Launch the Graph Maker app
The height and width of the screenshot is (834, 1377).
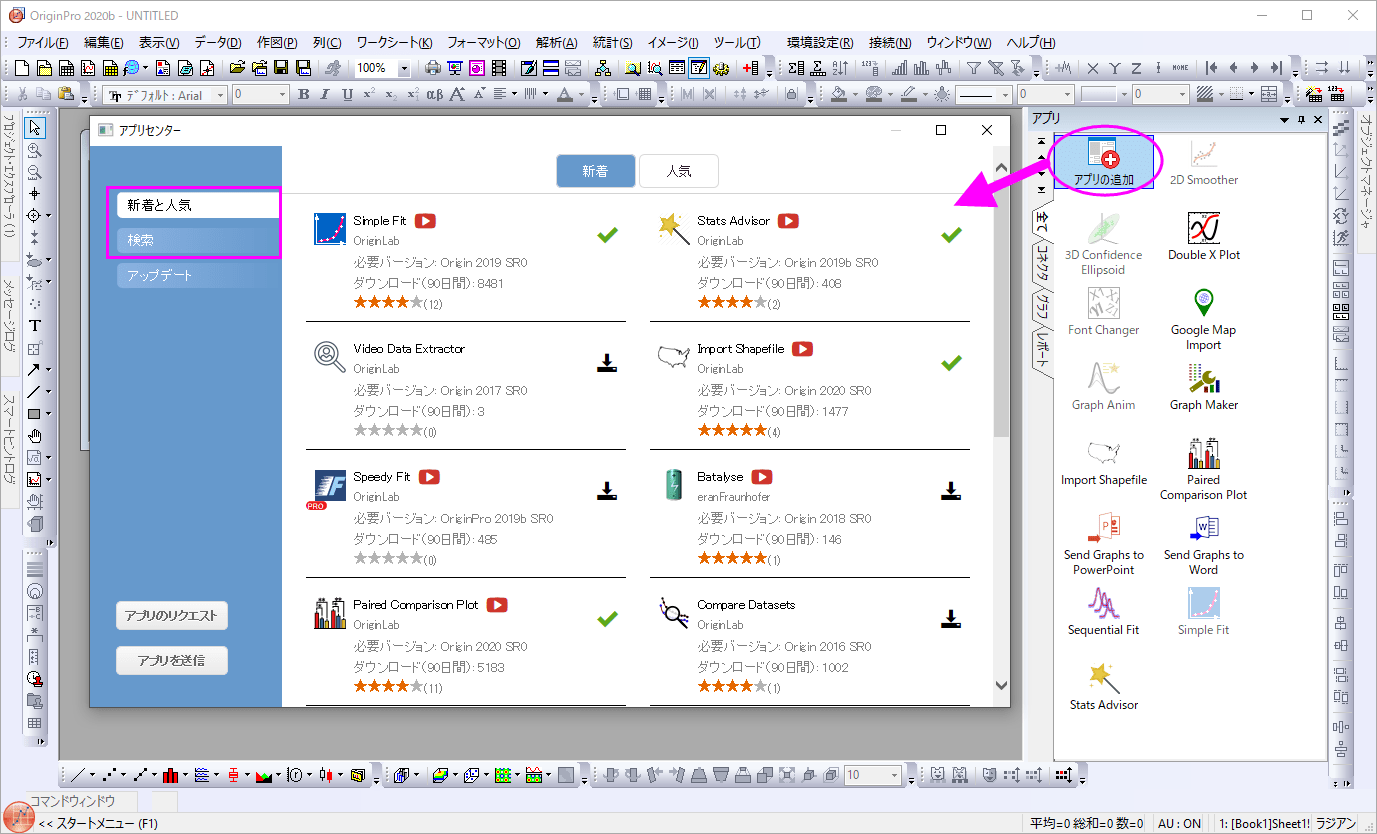pyautogui.click(x=1204, y=387)
